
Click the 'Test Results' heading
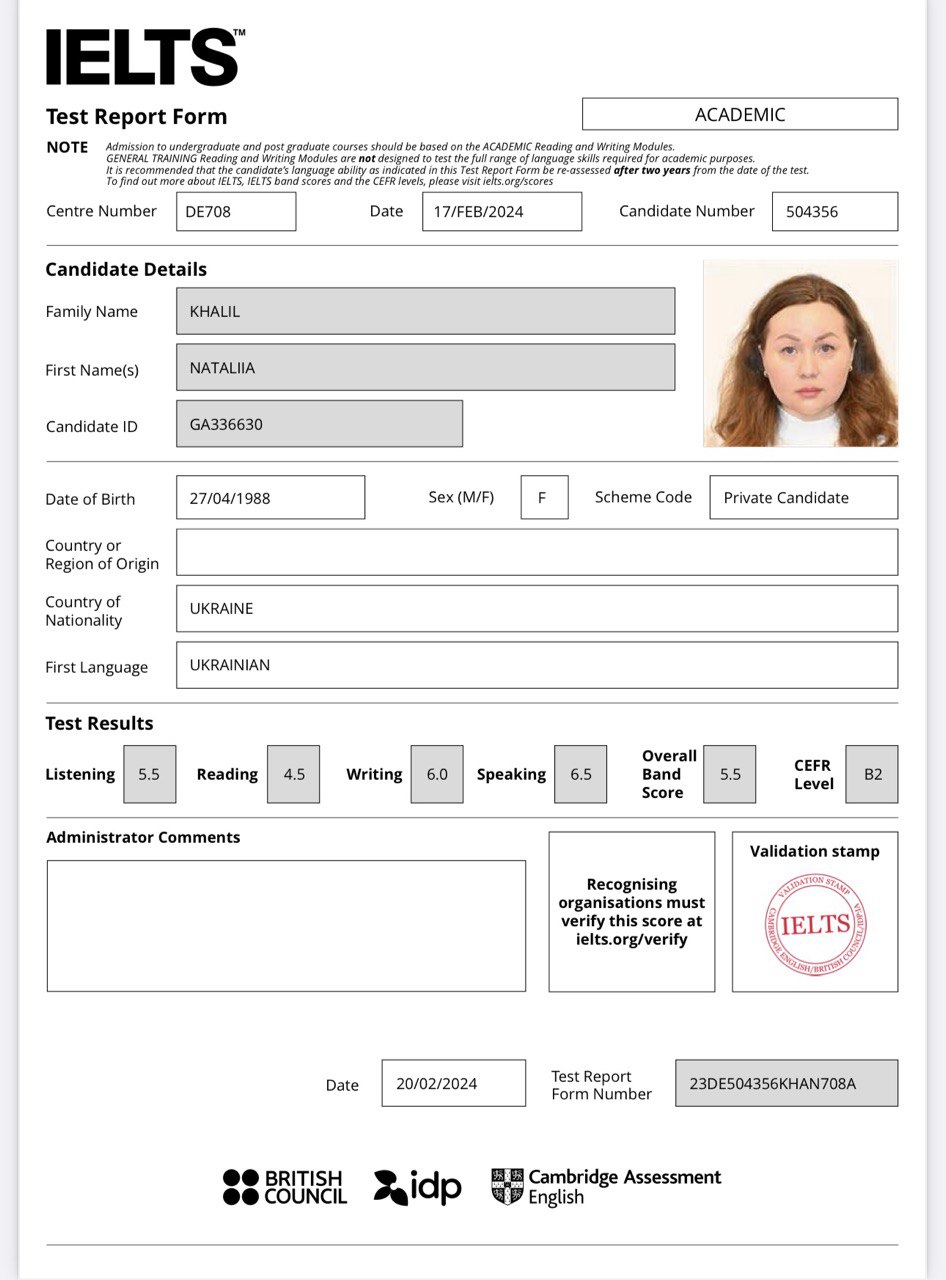pyautogui.click(x=100, y=723)
